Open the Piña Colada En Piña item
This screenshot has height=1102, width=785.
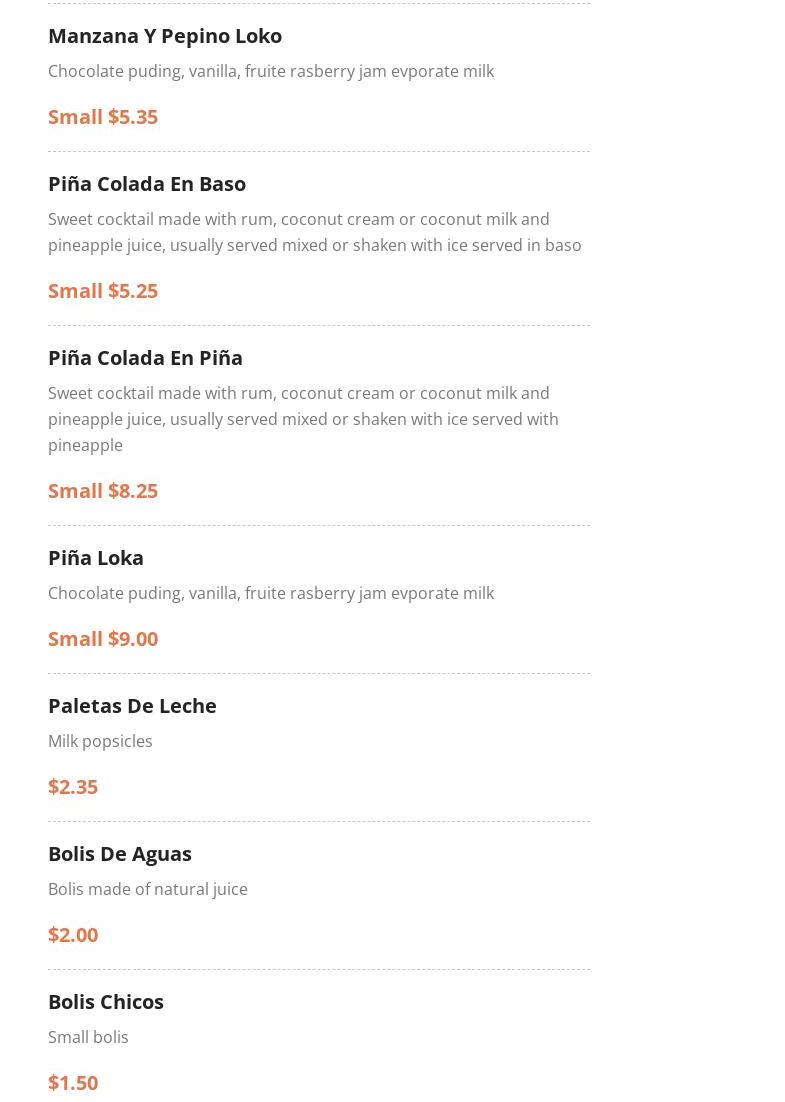pyautogui.click(x=145, y=358)
